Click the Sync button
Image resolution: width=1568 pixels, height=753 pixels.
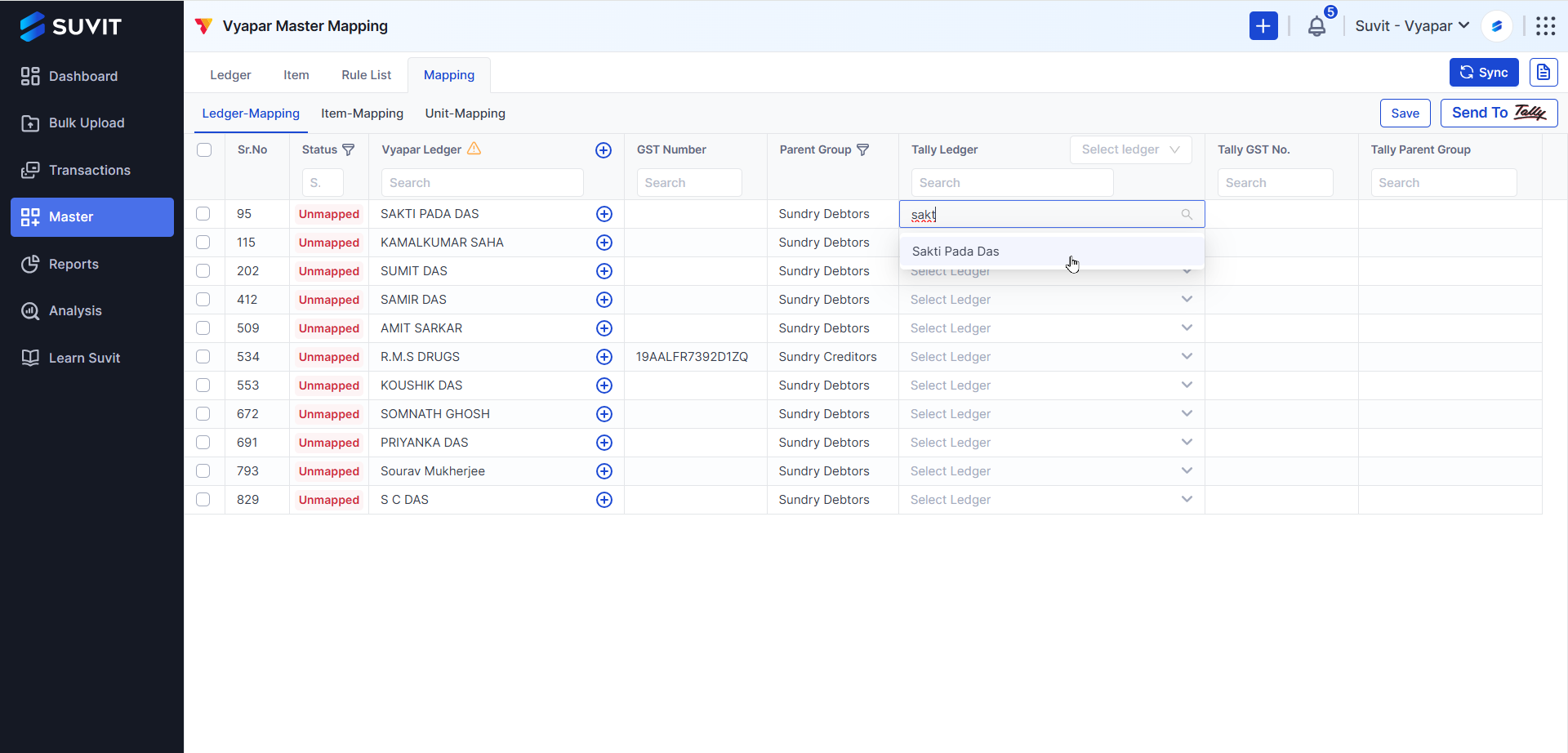click(1484, 73)
